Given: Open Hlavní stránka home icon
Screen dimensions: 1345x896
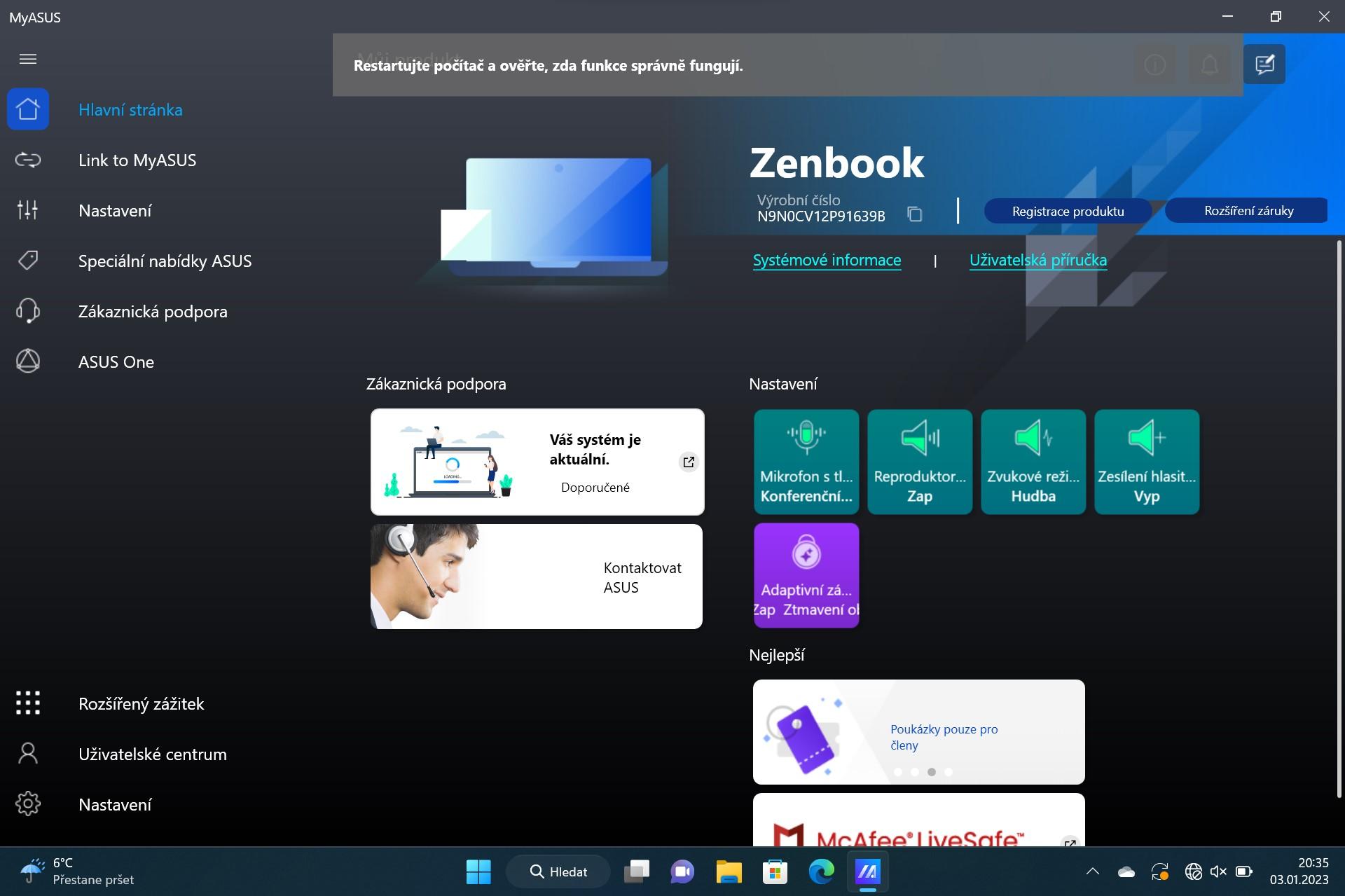Looking at the screenshot, I should tap(28, 109).
